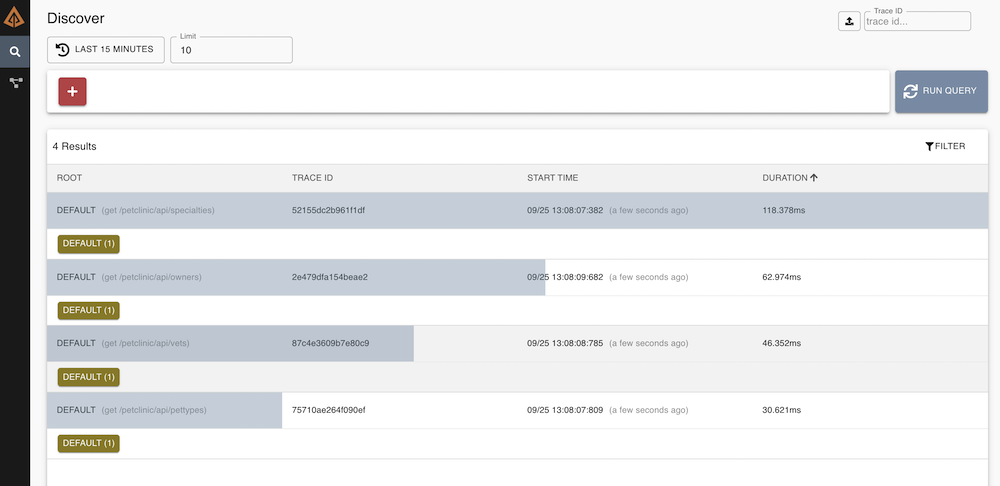Sort results by Start Time column
The width and height of the screenshot is (1000, 486).
[x=552, y=178]
